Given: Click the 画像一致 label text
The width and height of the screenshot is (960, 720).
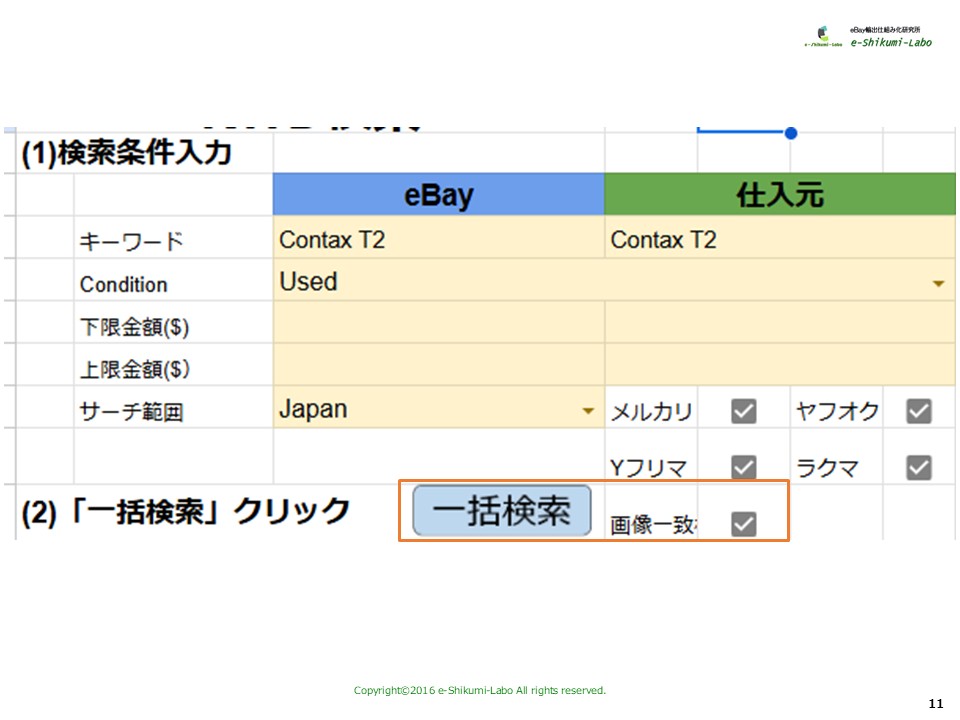Looking at the screenshot, I should coord(654,525).
